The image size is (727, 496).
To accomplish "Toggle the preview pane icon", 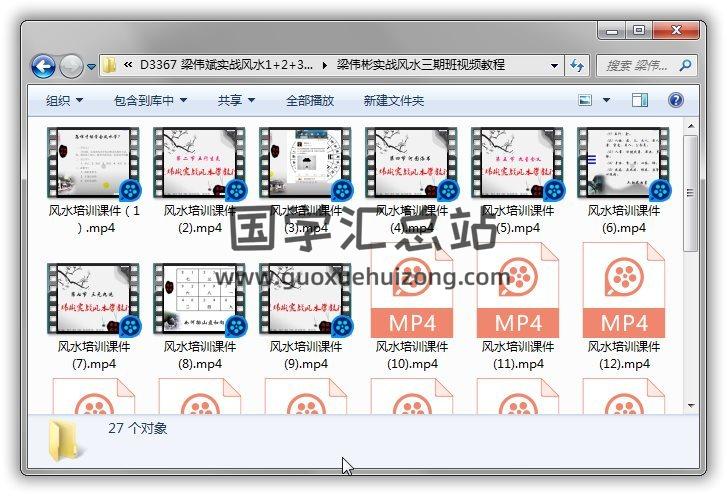I will tap(640, 100).
